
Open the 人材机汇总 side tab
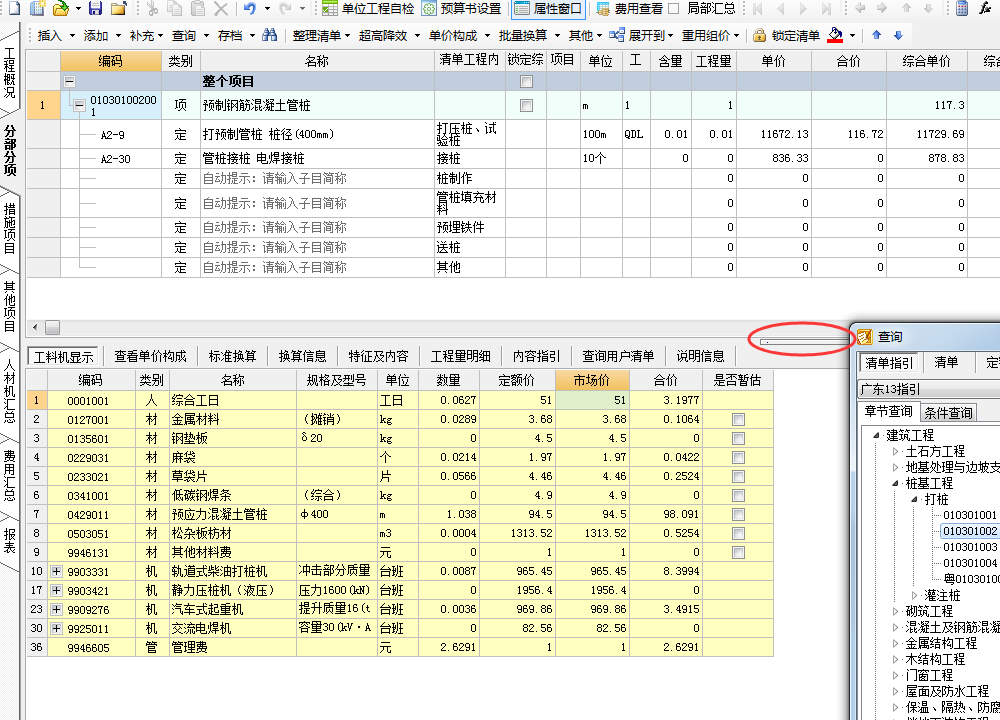(10, 391)
